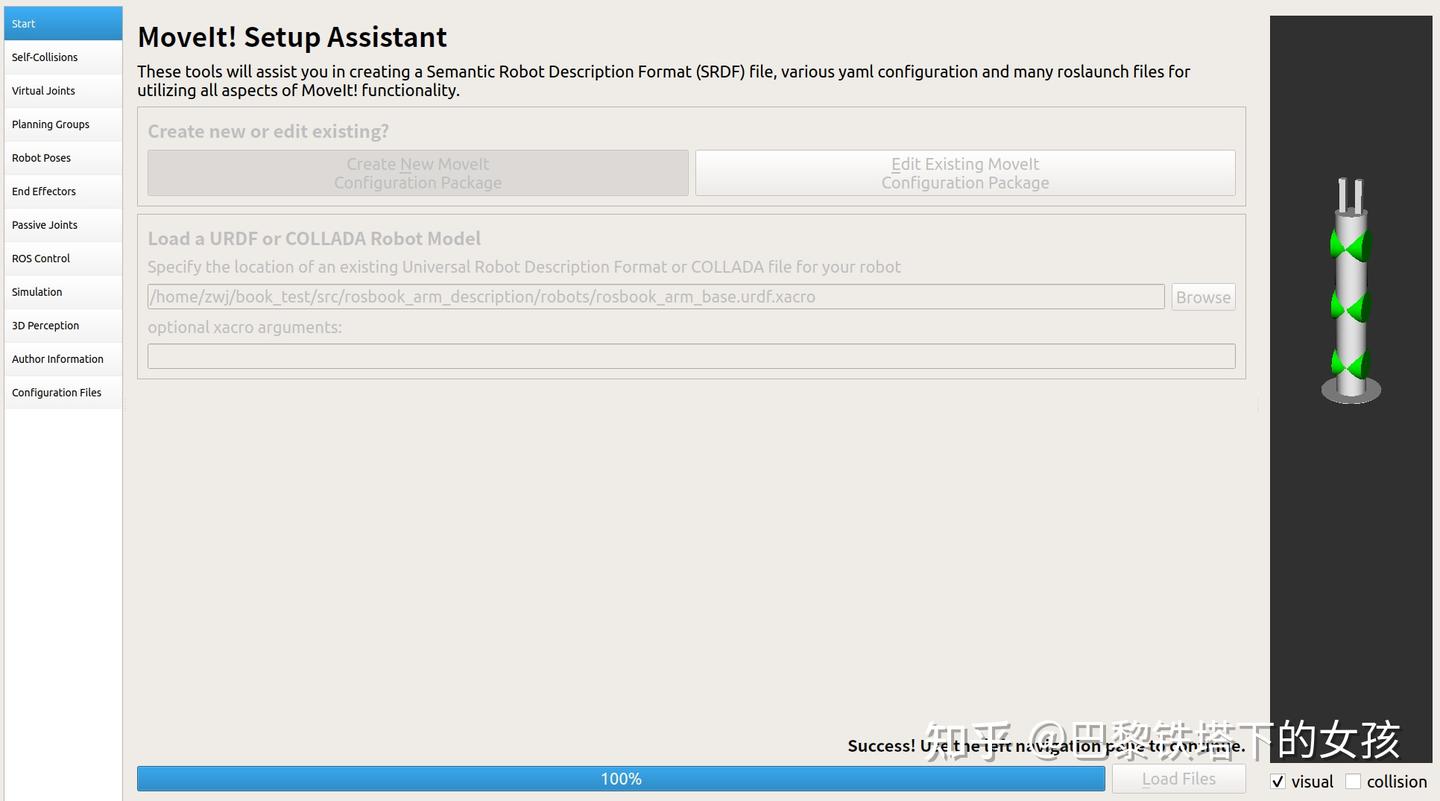Screen dimensions: 1440x801
Task: Select the ROS Control panel
Action: [40, 258]
